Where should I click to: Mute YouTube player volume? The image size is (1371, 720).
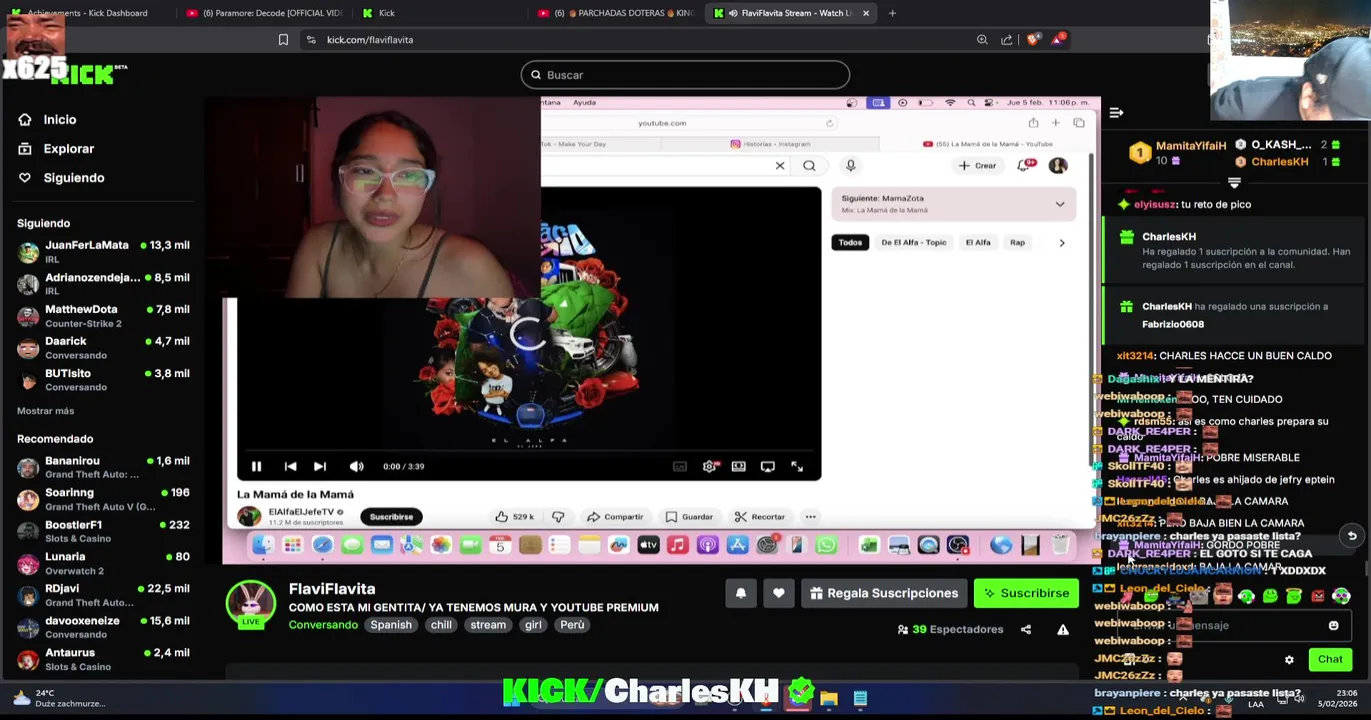click(356, 466)
